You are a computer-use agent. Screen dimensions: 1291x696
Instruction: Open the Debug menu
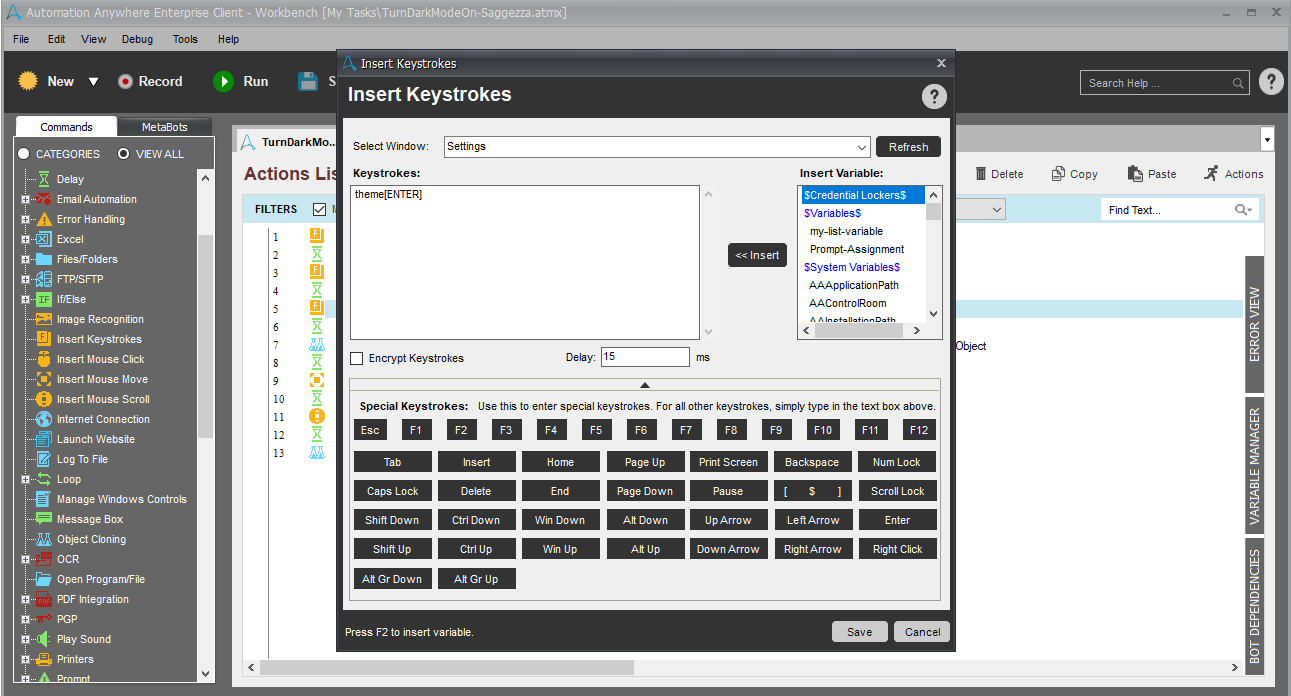(x=138, y=39)
